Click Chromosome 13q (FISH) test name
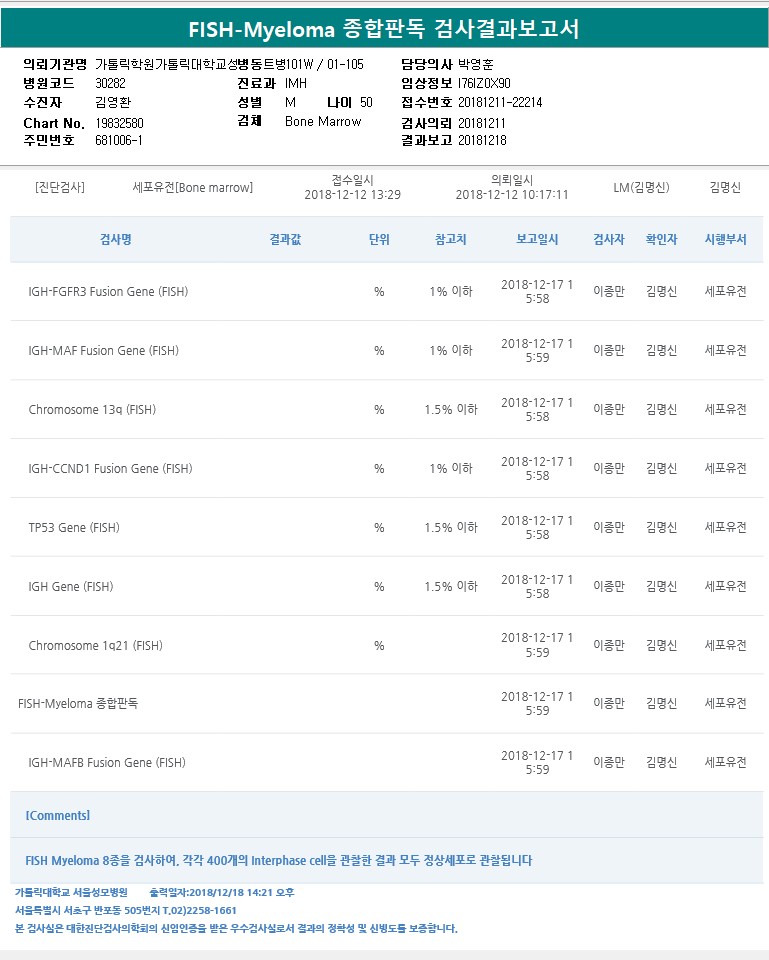This screenshot has width=769, height=960. coord(92,410)
